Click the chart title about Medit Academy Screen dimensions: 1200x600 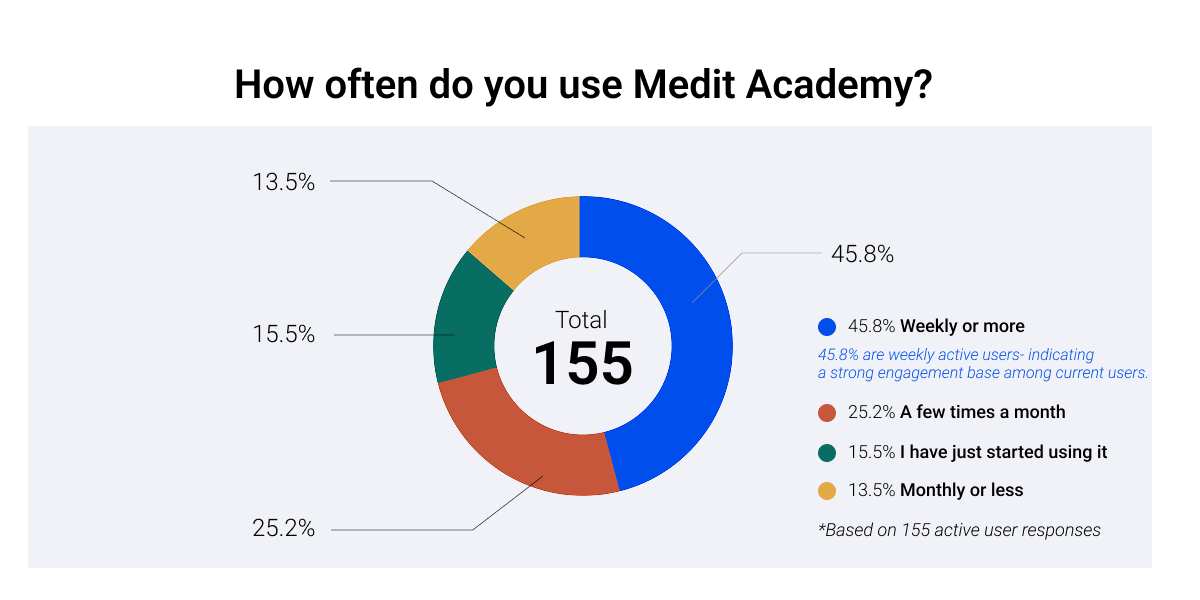point(584,86)
